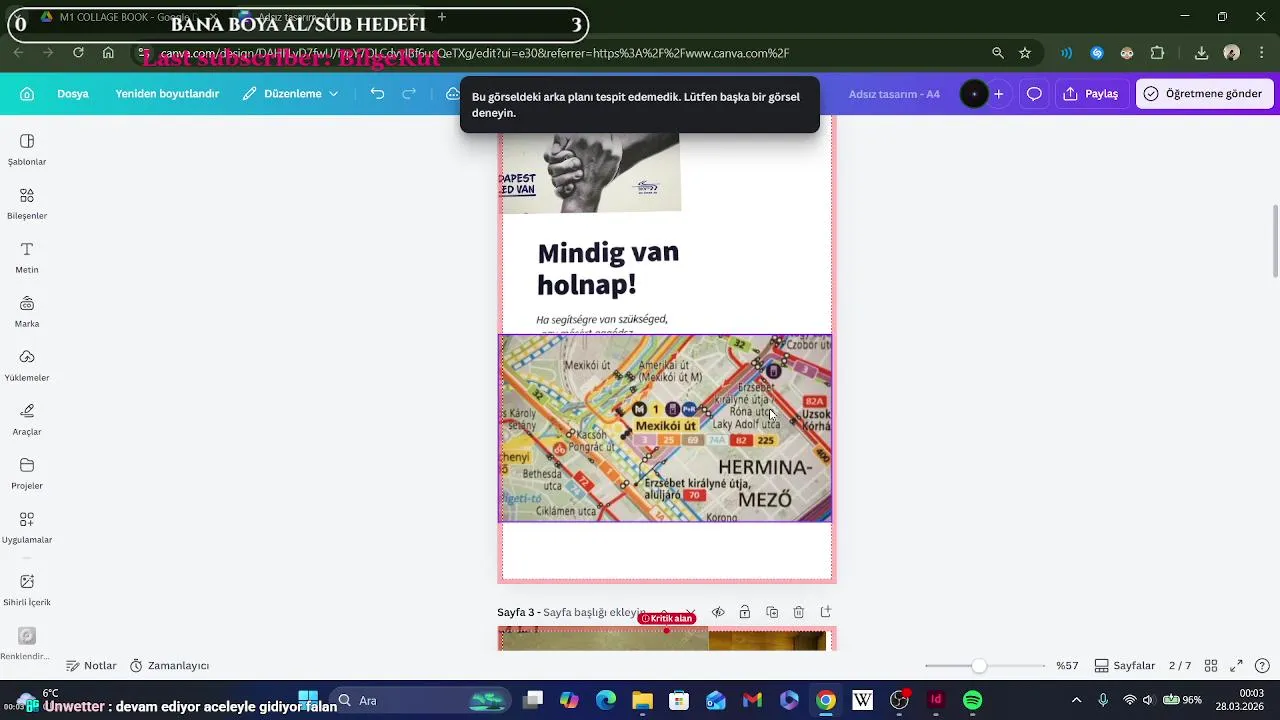
Task: Open Yeniden boyutlandır menu
Action: [x=167, y=94]
